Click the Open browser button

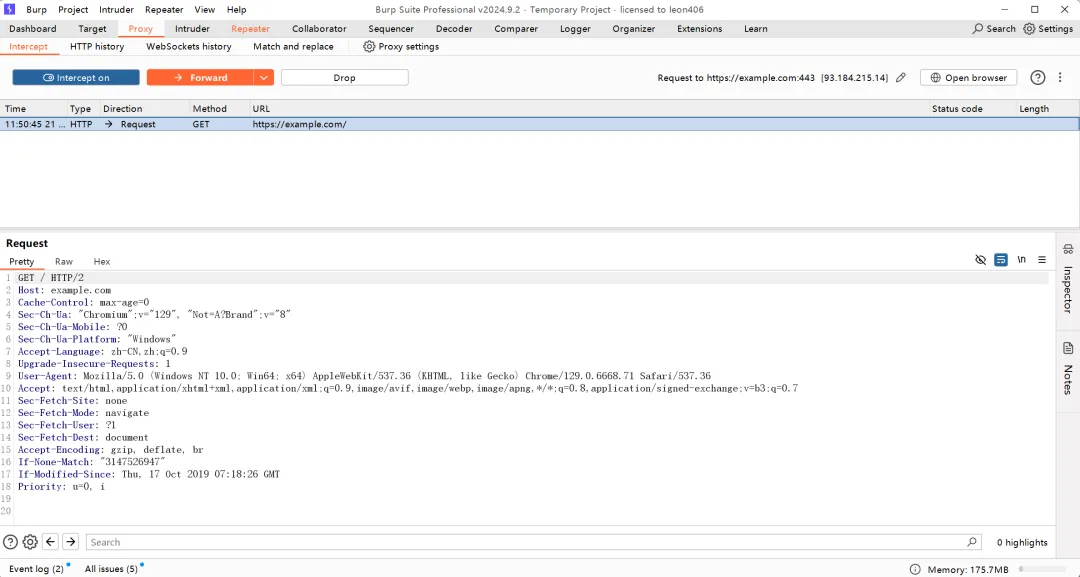click(968, 78)
